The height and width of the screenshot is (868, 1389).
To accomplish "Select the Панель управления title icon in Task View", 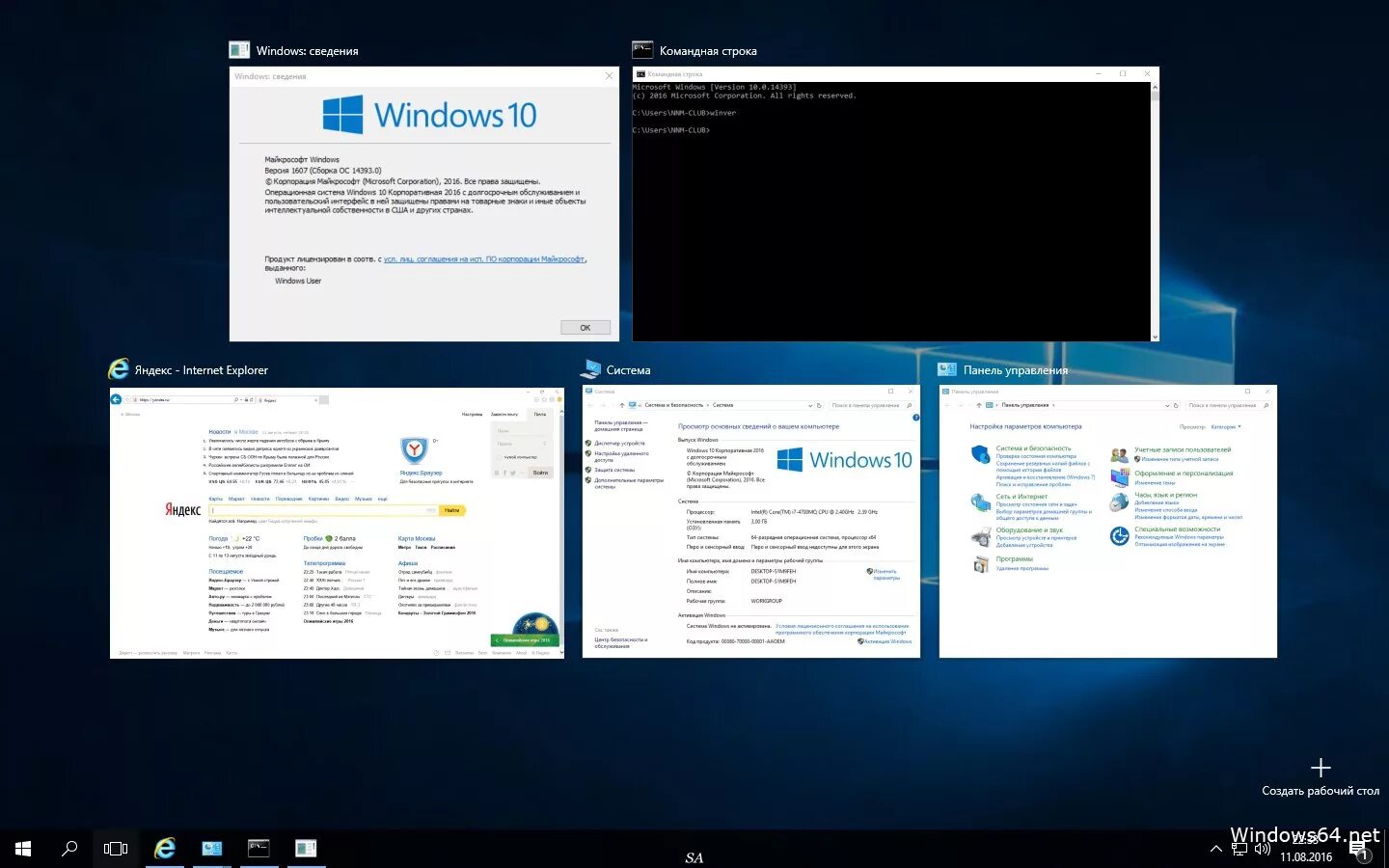I will [x=947, y=369].
